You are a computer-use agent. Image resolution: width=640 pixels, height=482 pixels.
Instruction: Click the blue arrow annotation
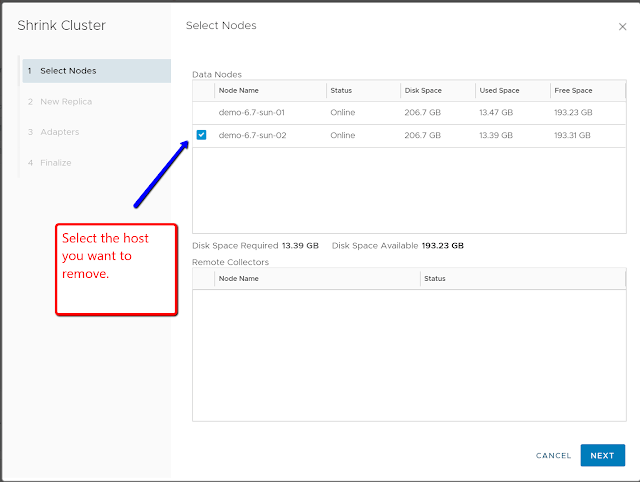click(x=162, y=175)
